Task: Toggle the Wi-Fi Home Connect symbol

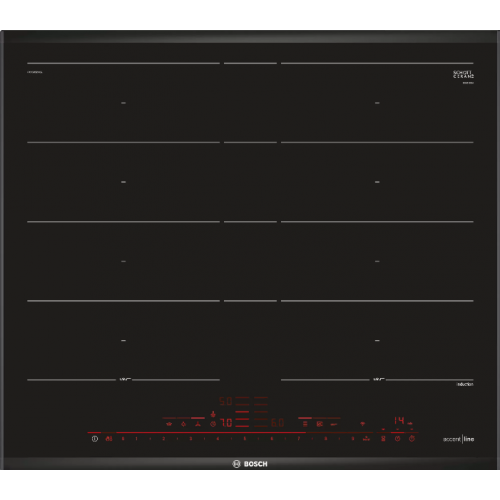Action: 363,424
